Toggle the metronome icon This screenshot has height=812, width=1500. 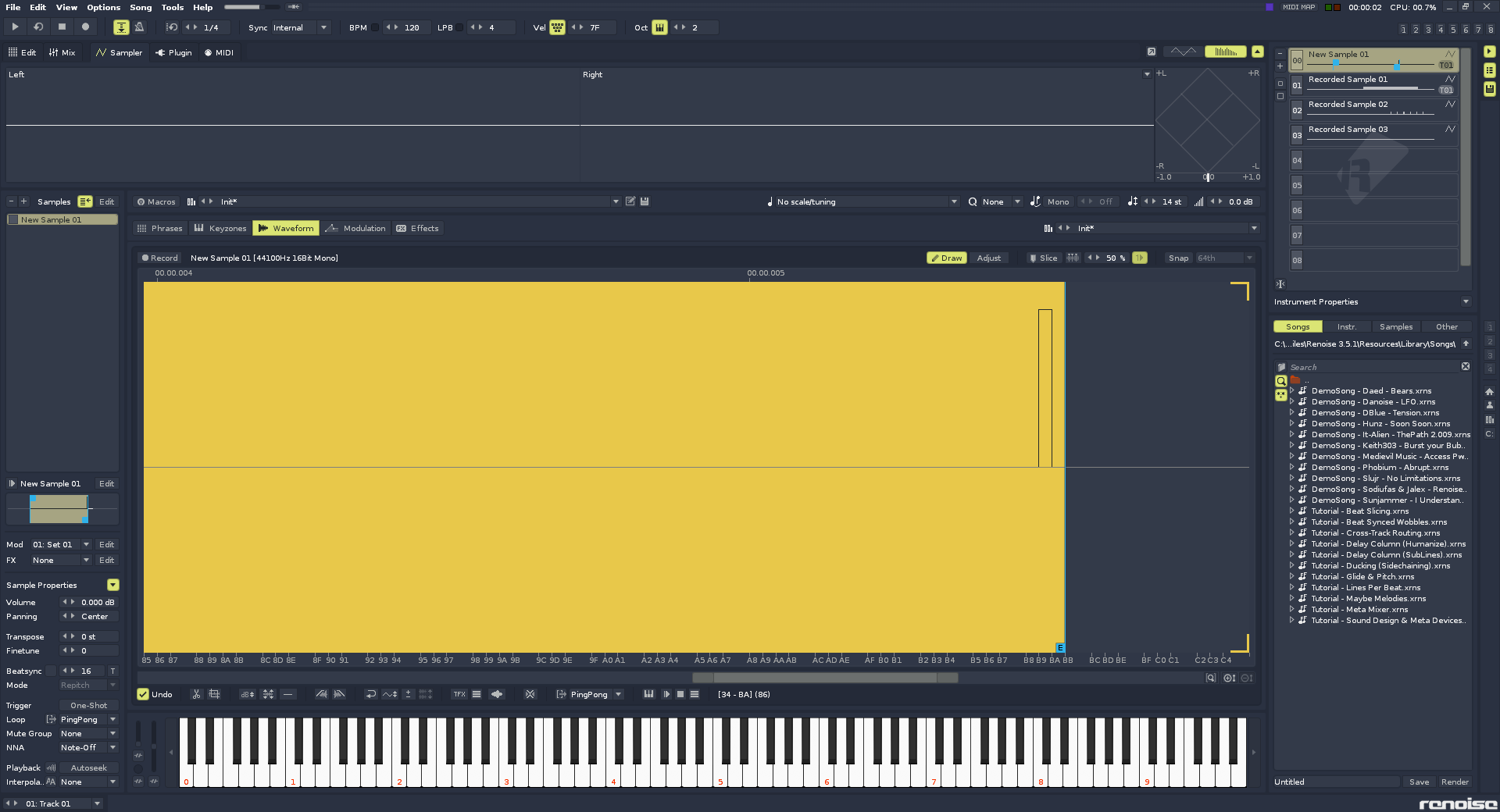pyautogui.click(x=139, y=27)
